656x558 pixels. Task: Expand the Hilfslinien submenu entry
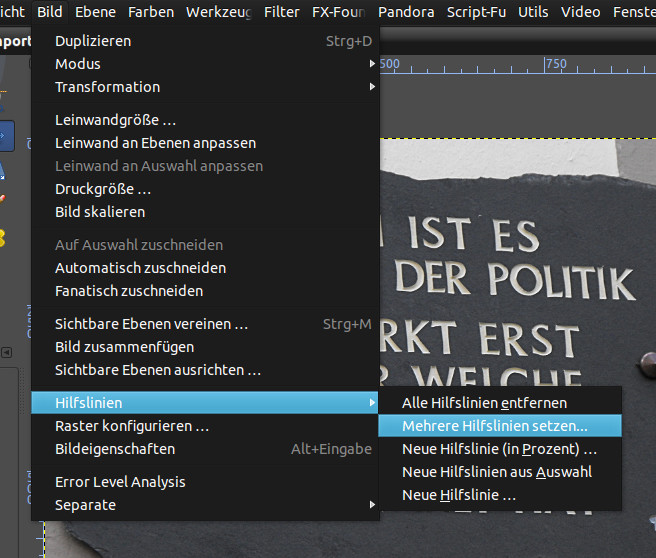205,403
